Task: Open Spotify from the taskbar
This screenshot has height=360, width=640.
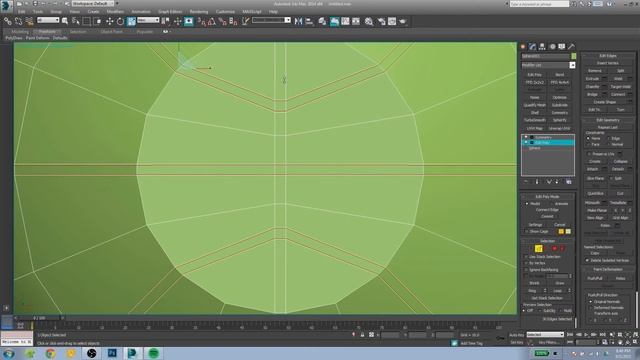Action: pos(153,353)
